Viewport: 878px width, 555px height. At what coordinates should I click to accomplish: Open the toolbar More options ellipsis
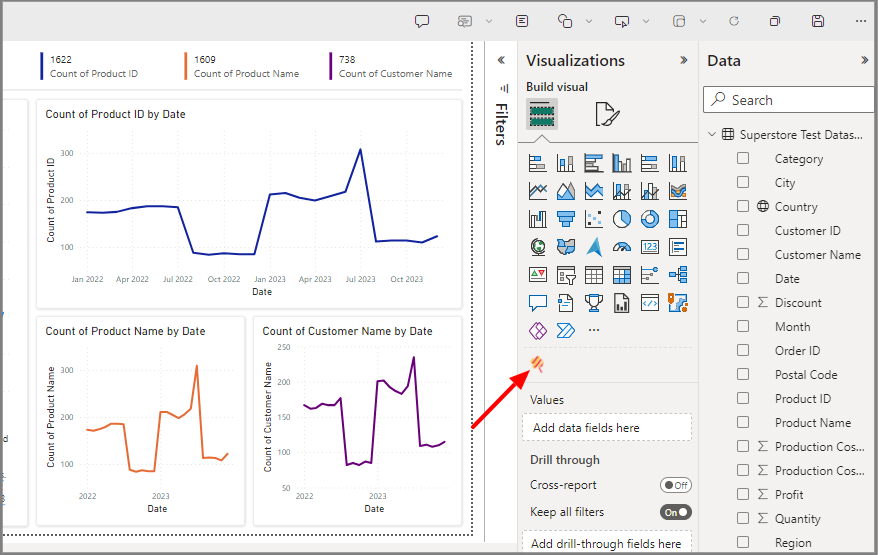(861, 21)
